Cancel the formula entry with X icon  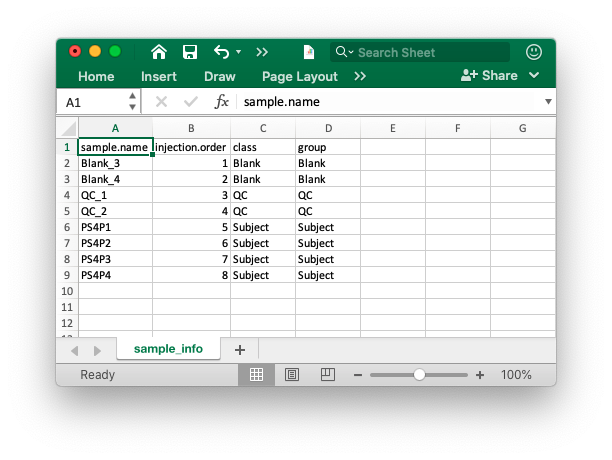pos(161,102)
